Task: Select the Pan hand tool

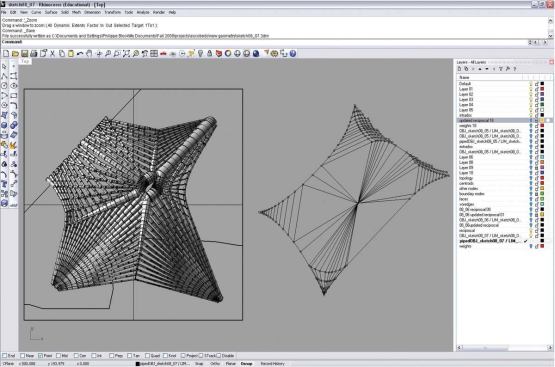Action: tap(89, 54)
